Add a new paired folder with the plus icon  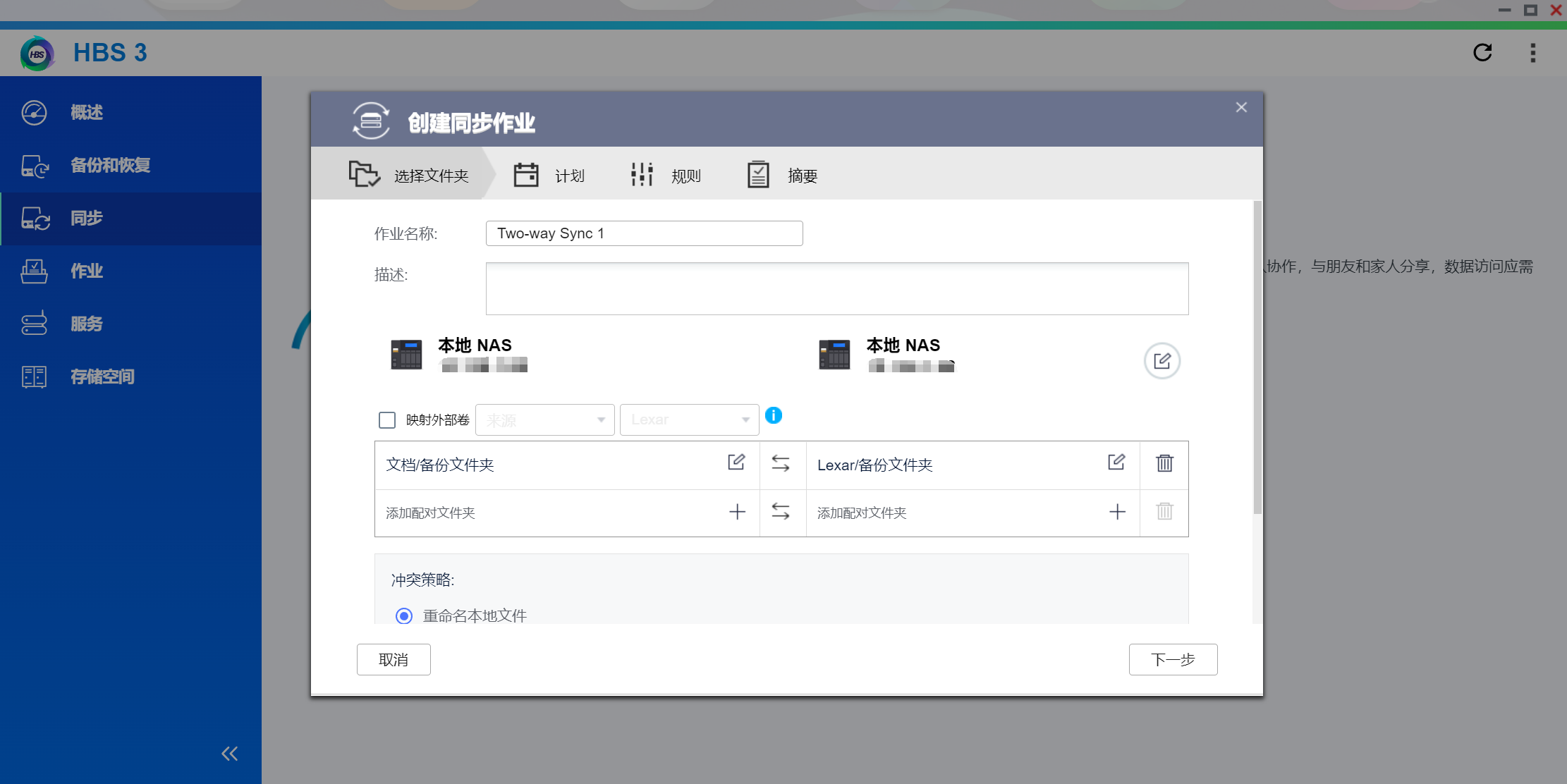[x=737, y=512]
